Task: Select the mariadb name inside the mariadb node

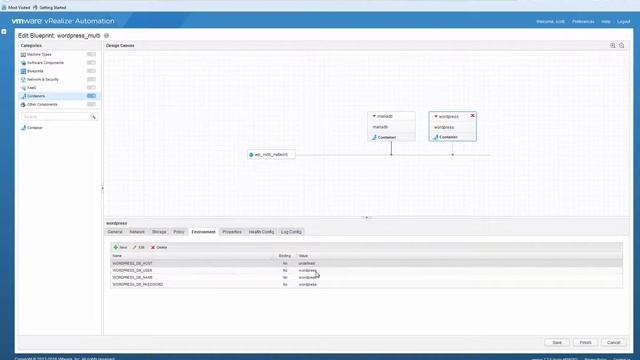Action: point(380,127)
